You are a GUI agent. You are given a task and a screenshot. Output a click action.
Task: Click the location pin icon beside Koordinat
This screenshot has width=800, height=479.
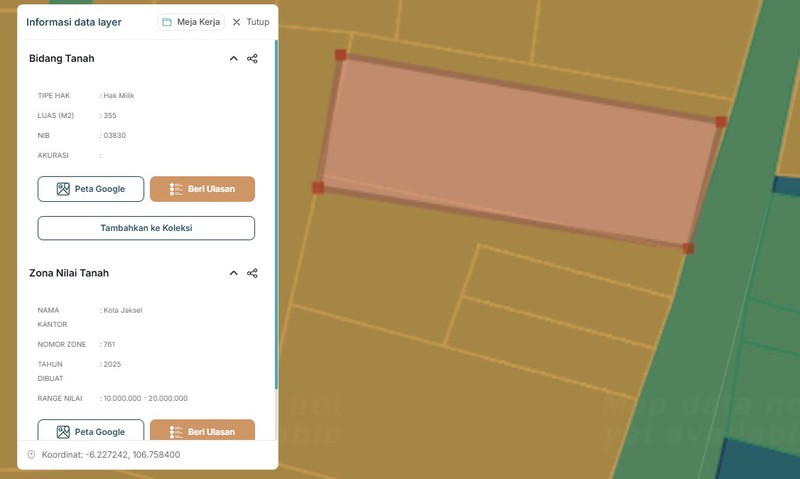pos(31,455)
